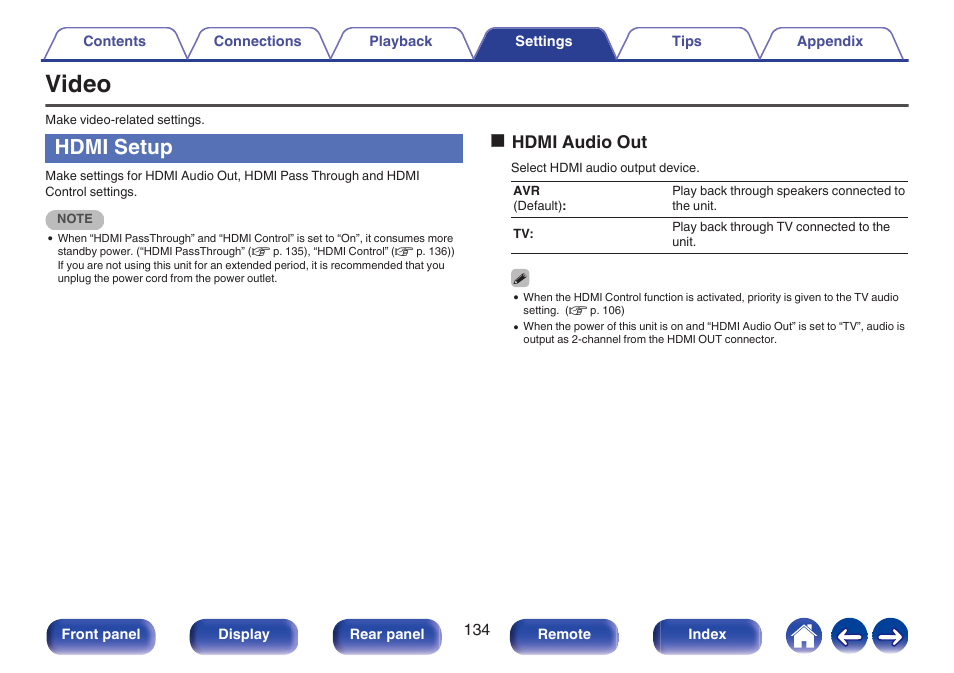Viewport: 954px width, 673px height.
Task: Click the Home icon
Action: tap(804, 636)
